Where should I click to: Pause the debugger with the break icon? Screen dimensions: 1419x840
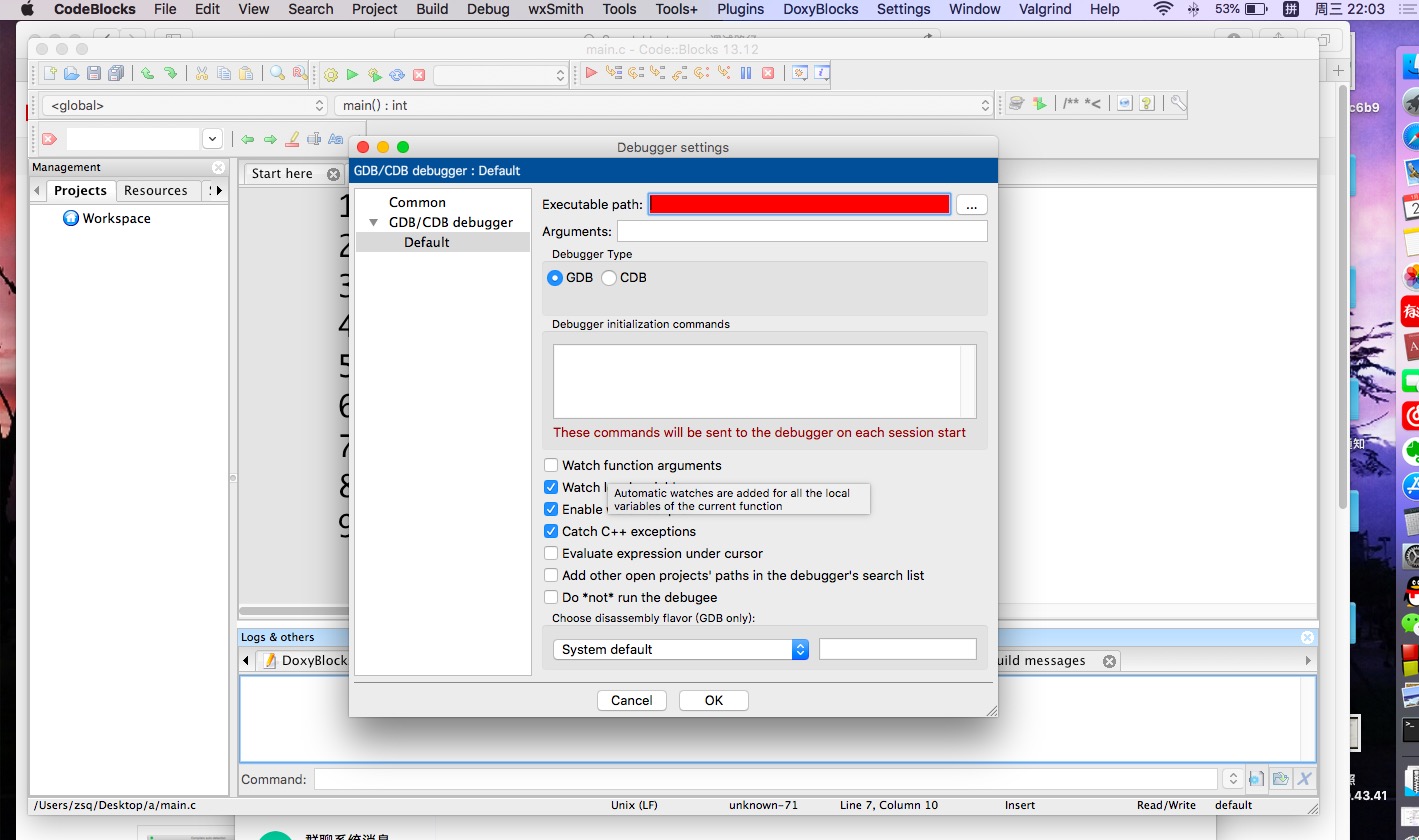pos(746,73)
